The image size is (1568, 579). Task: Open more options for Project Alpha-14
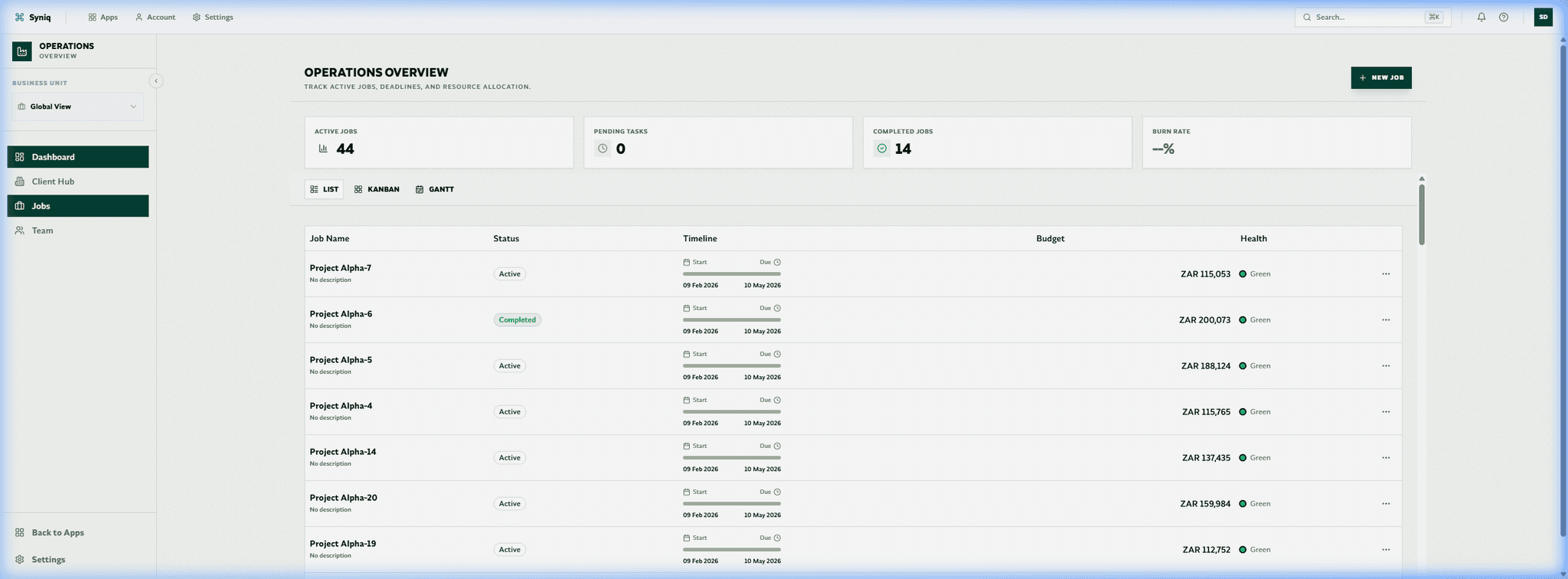point(1386,458)
